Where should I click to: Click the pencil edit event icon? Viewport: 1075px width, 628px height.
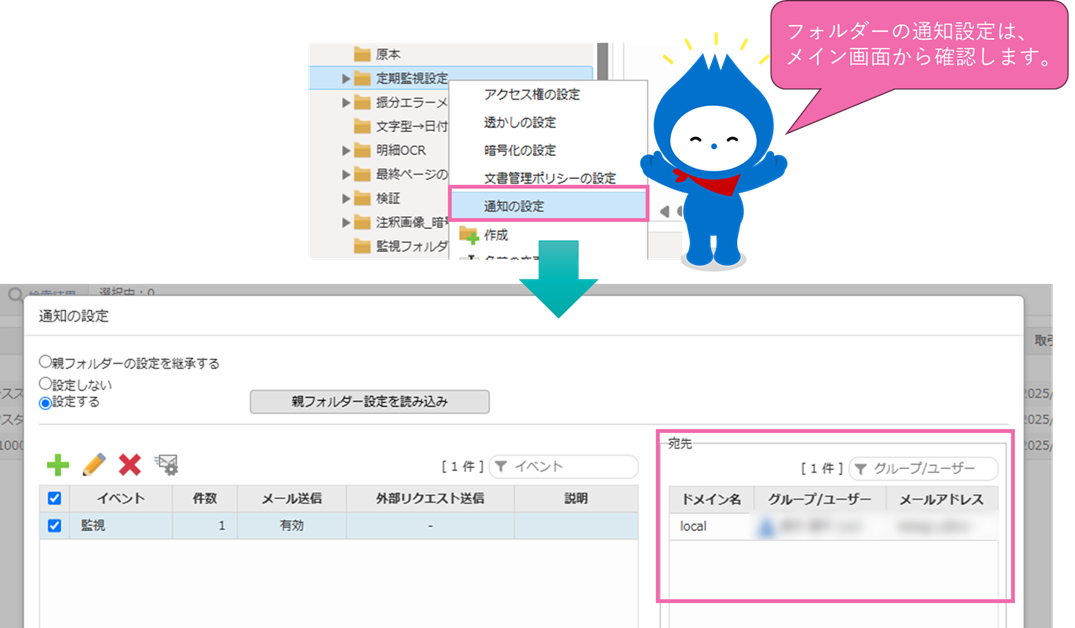[94, 464]
